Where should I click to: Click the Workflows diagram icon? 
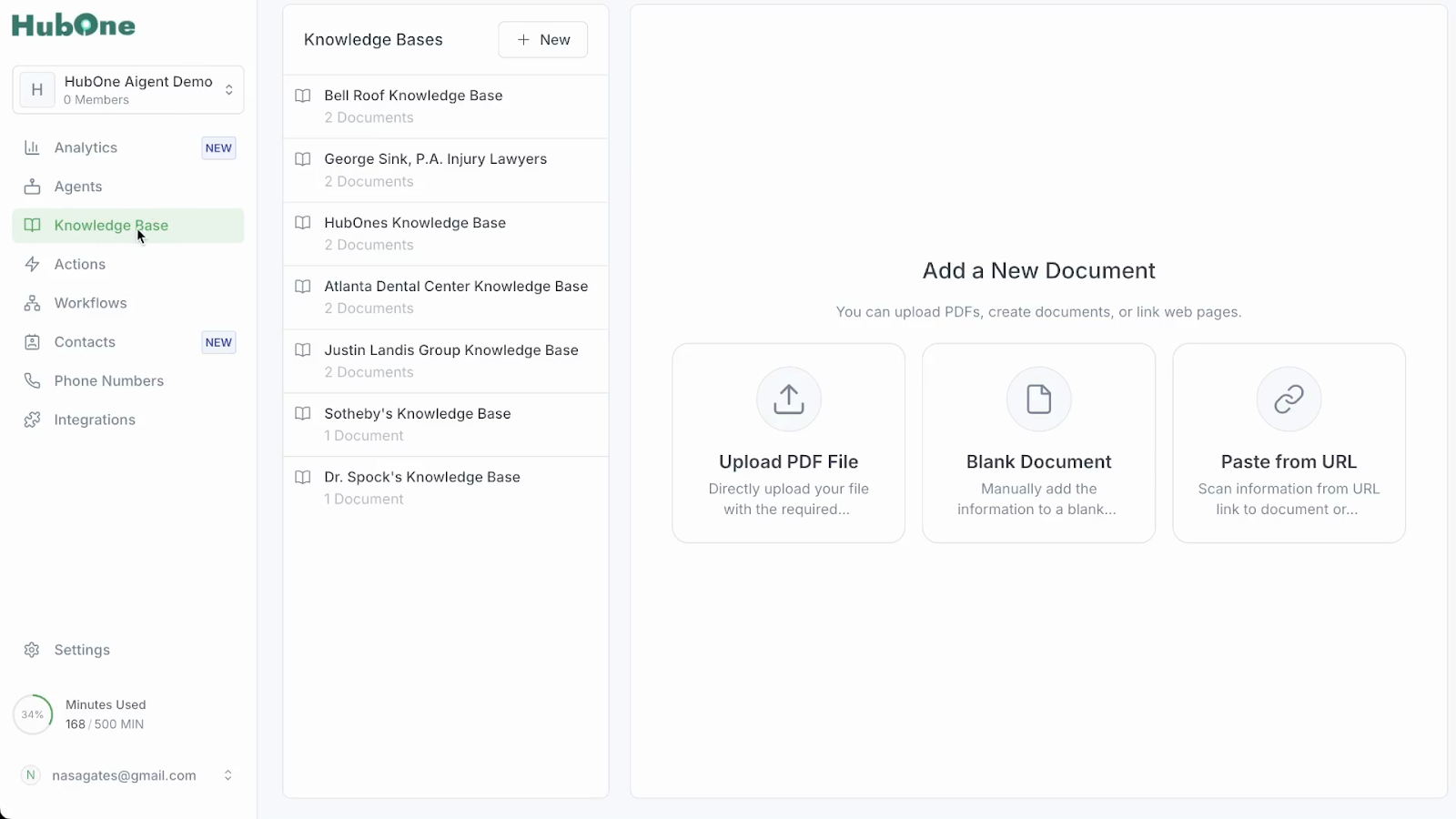32,303
